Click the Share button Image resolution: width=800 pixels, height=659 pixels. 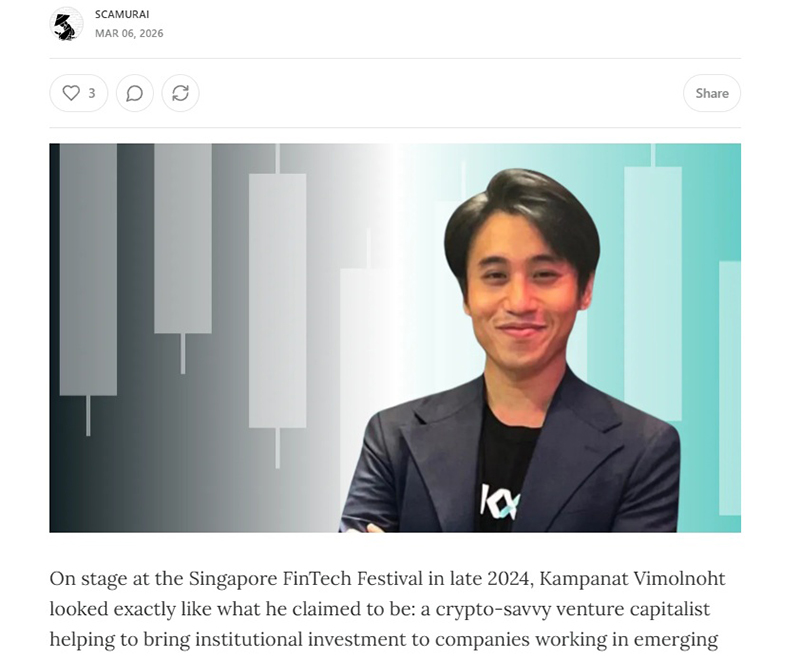click(712, 93)
